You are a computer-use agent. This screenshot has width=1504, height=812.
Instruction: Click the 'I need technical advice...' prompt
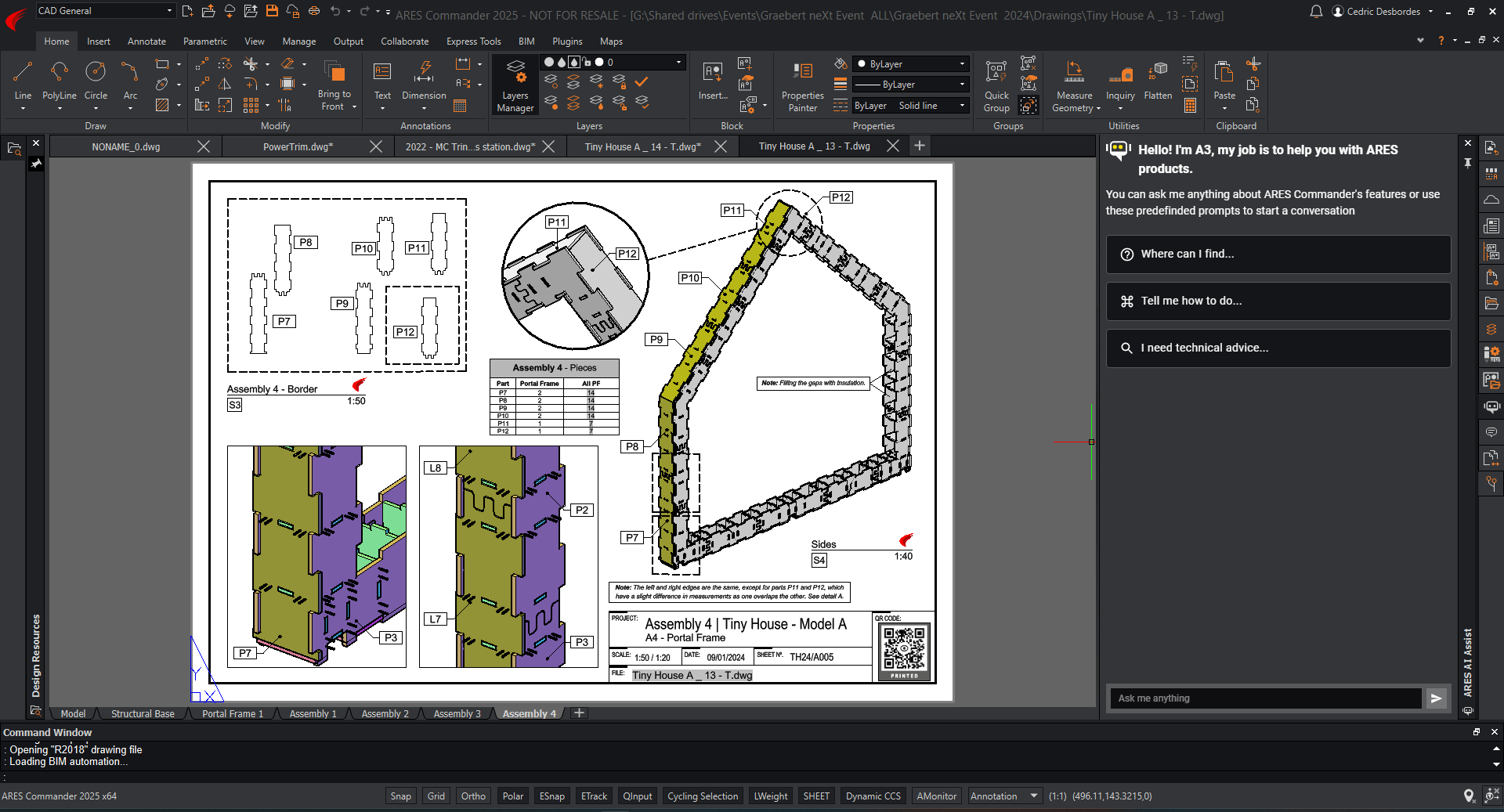1278,348
